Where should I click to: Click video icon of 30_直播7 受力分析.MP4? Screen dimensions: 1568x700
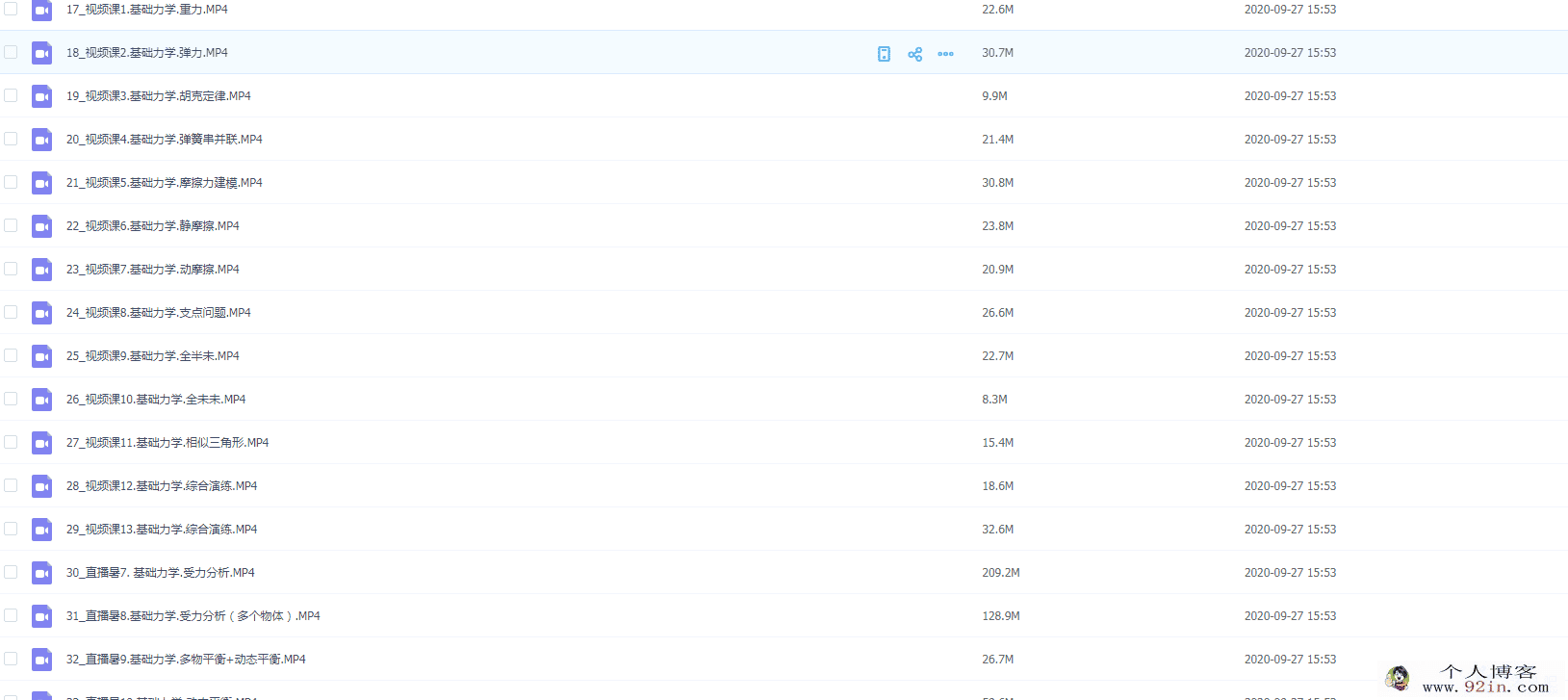(x=41, y=573)
